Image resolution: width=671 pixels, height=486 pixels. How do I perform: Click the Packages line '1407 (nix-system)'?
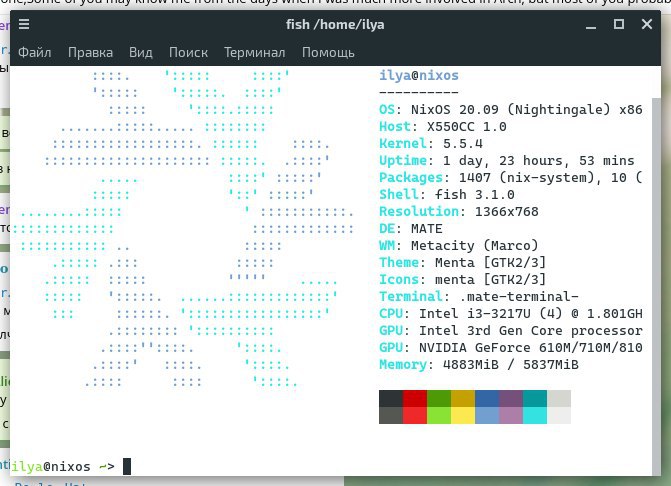coord(526,178)
